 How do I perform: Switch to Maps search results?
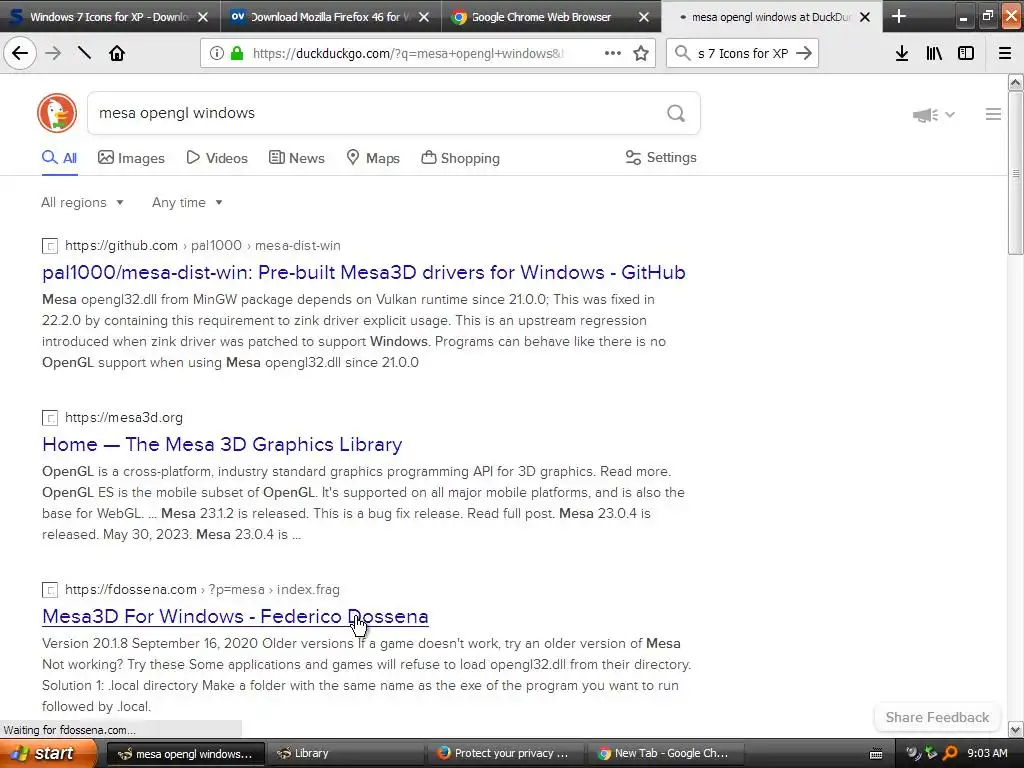(373, 158)
